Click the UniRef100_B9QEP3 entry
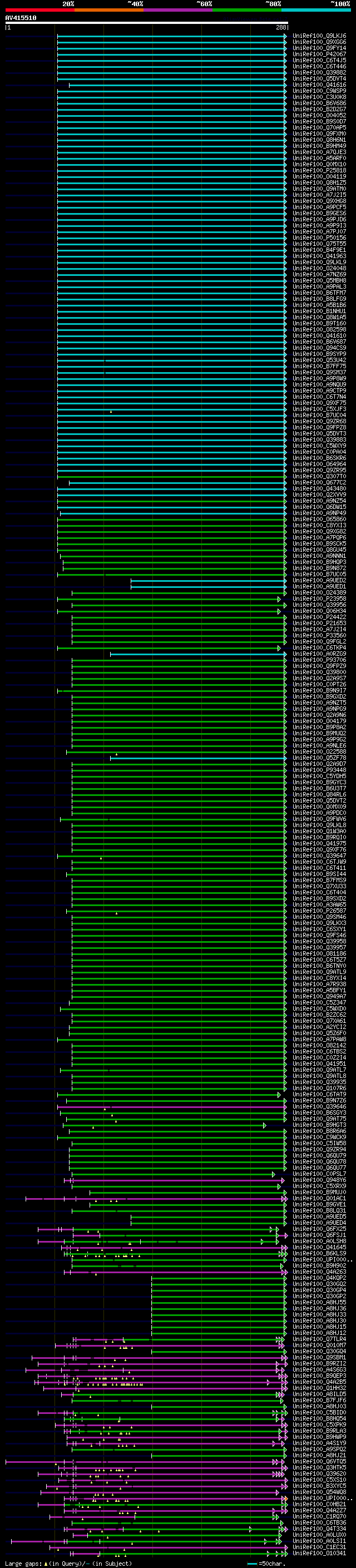Viewport: 356px width, 1568px height. 319,1376
